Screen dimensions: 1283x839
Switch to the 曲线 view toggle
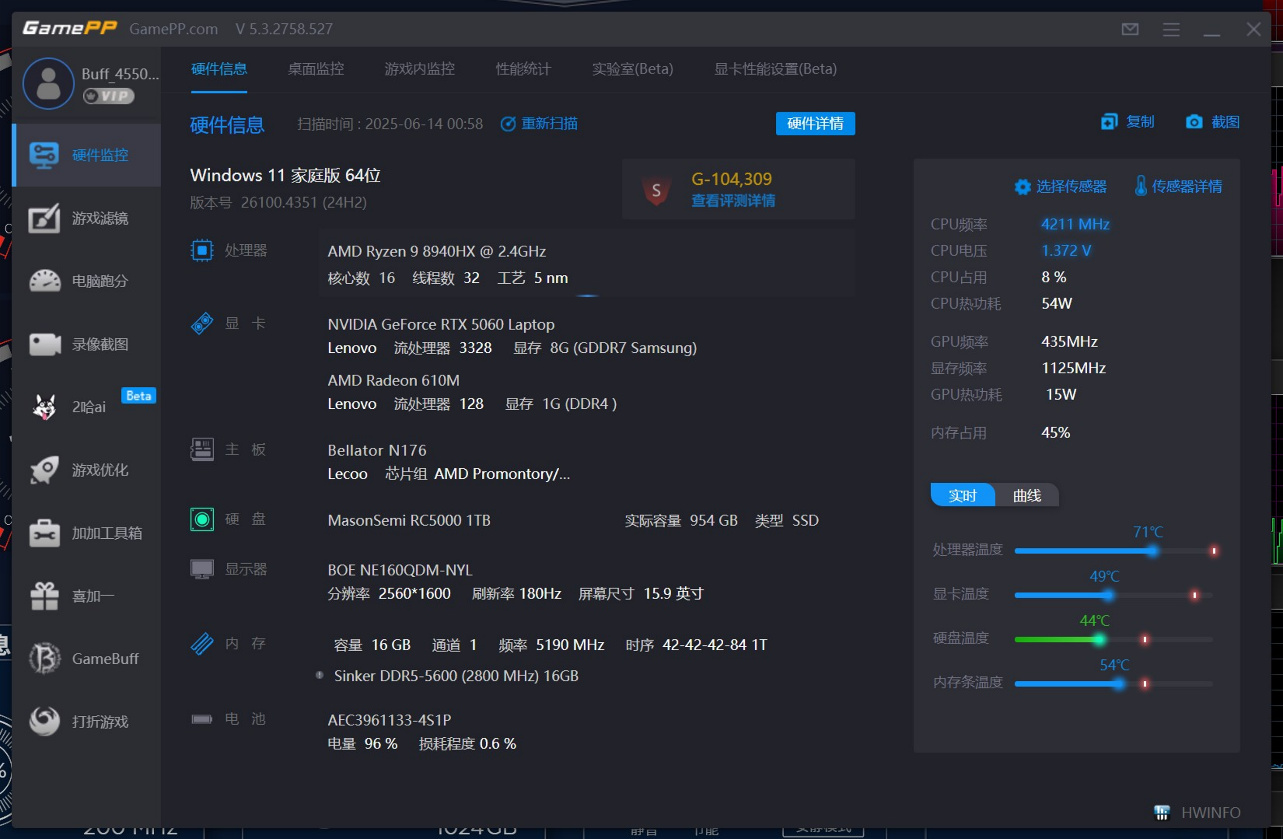tap(1027, 495)
